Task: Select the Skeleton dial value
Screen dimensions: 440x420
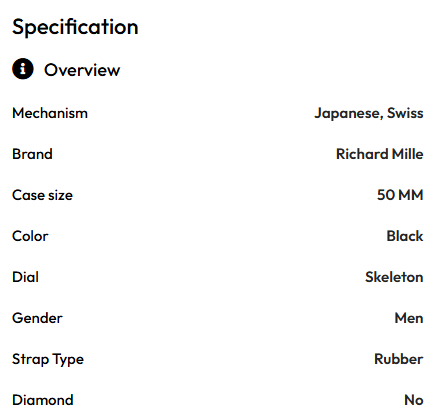Action: (394, 277)
